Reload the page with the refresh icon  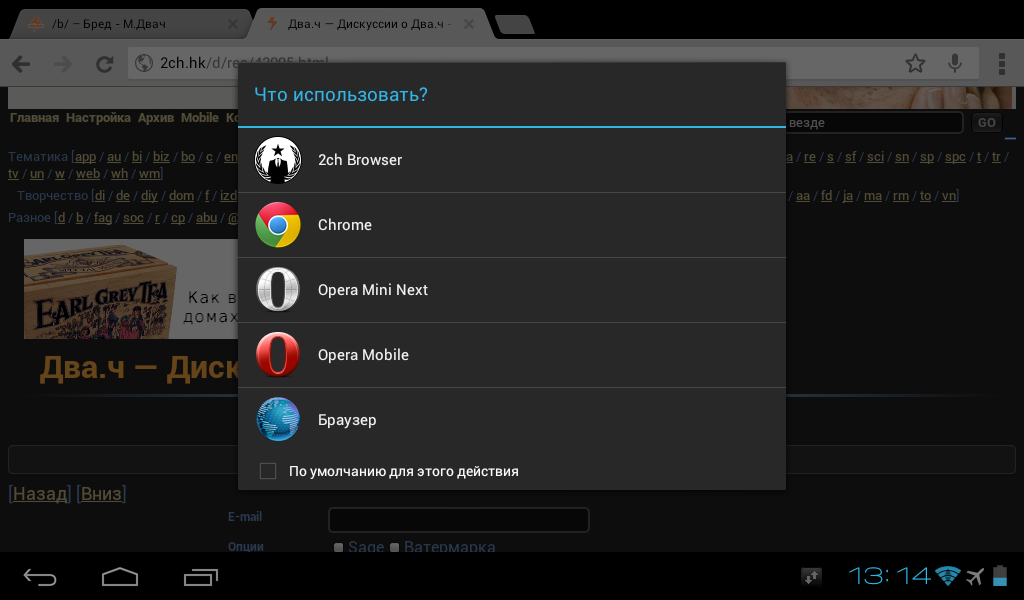coord(104,63)
